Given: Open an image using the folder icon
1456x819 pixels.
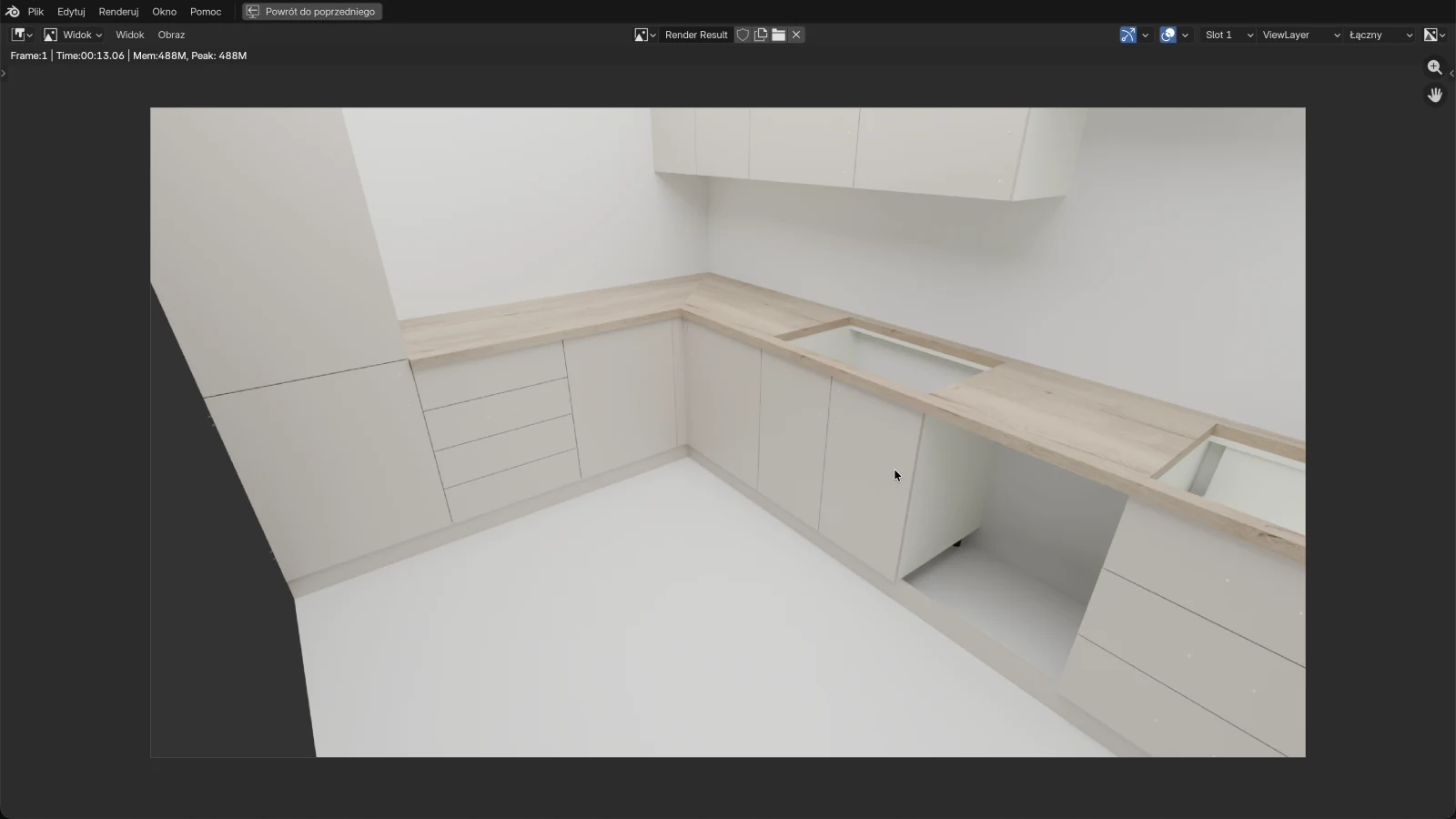Looking at the screenshot, I should (779, 35).
